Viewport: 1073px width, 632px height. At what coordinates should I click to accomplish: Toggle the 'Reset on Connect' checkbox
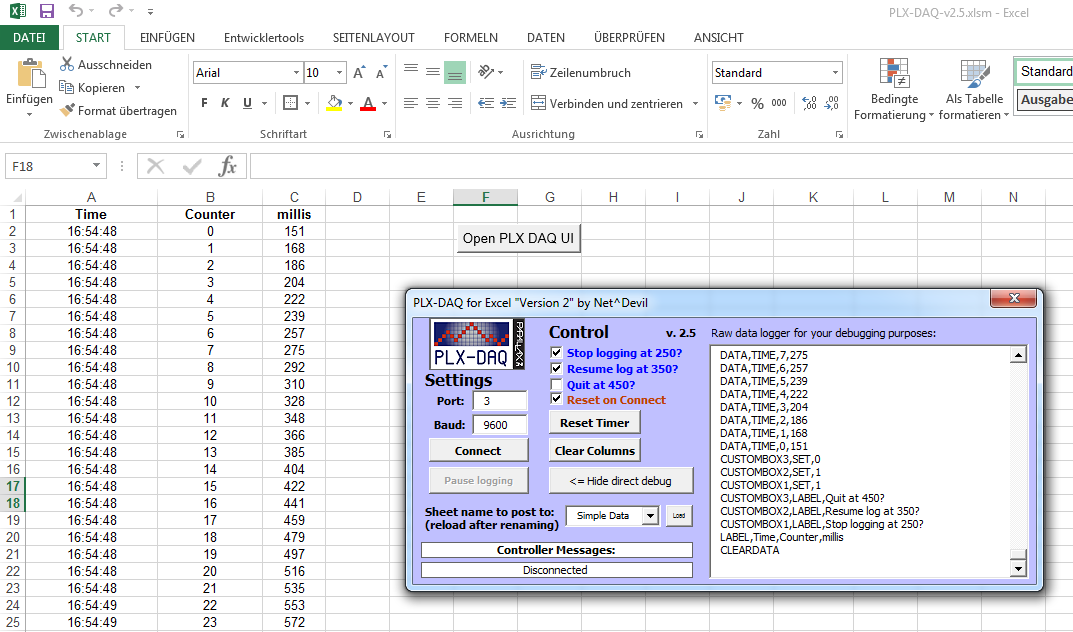click(556, 399)
